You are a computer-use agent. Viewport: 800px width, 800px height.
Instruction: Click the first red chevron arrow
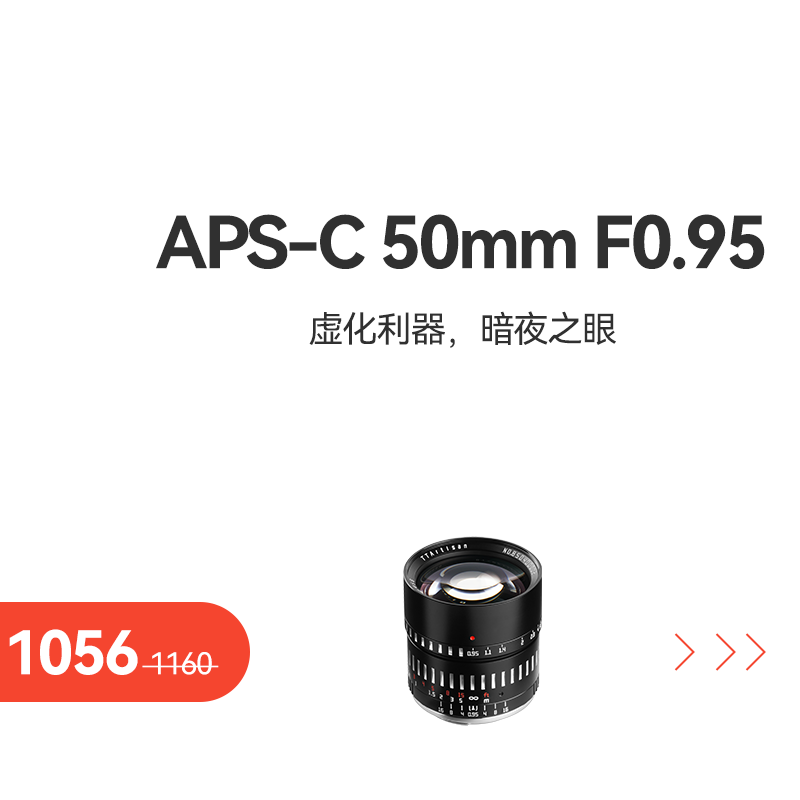[x=684, y=652]
